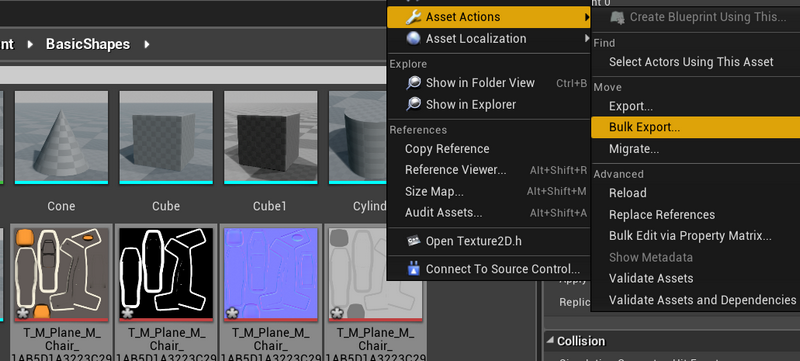
Task: Expand the breadcrumb arrow before BasicShapes
Action: 30,44
